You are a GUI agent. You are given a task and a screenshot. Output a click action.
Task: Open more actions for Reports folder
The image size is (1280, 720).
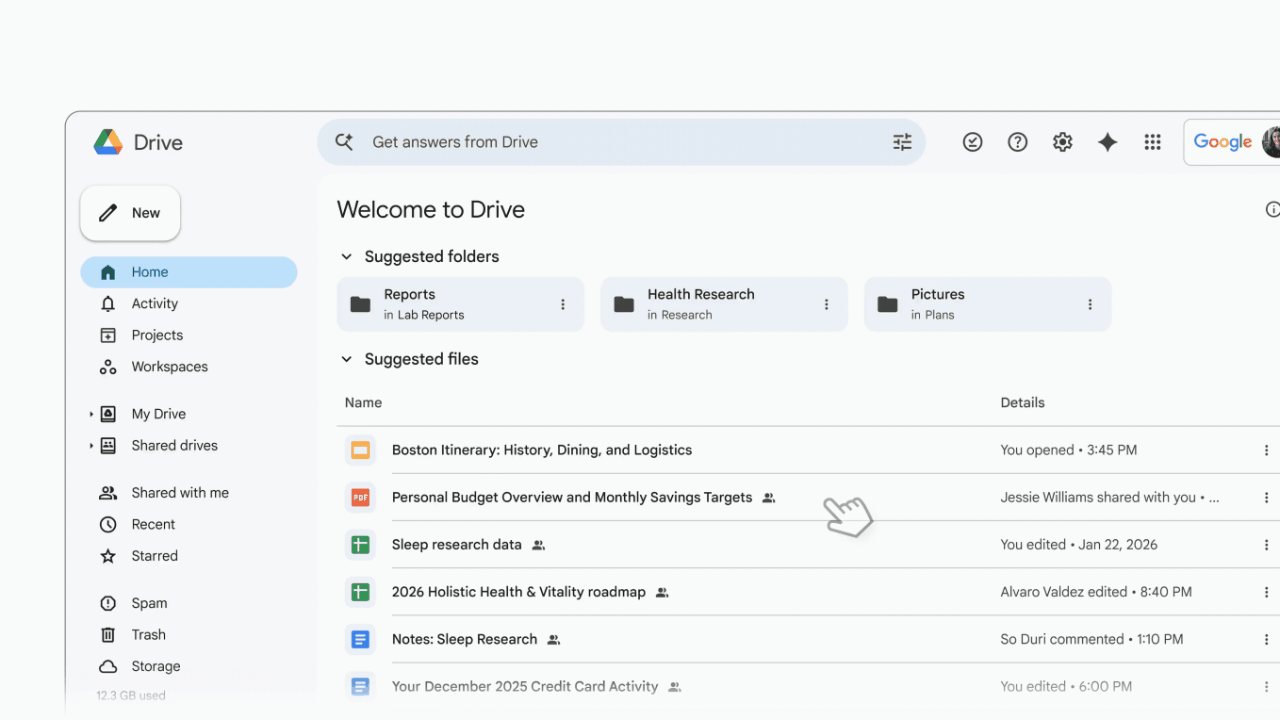pos(563,304)
